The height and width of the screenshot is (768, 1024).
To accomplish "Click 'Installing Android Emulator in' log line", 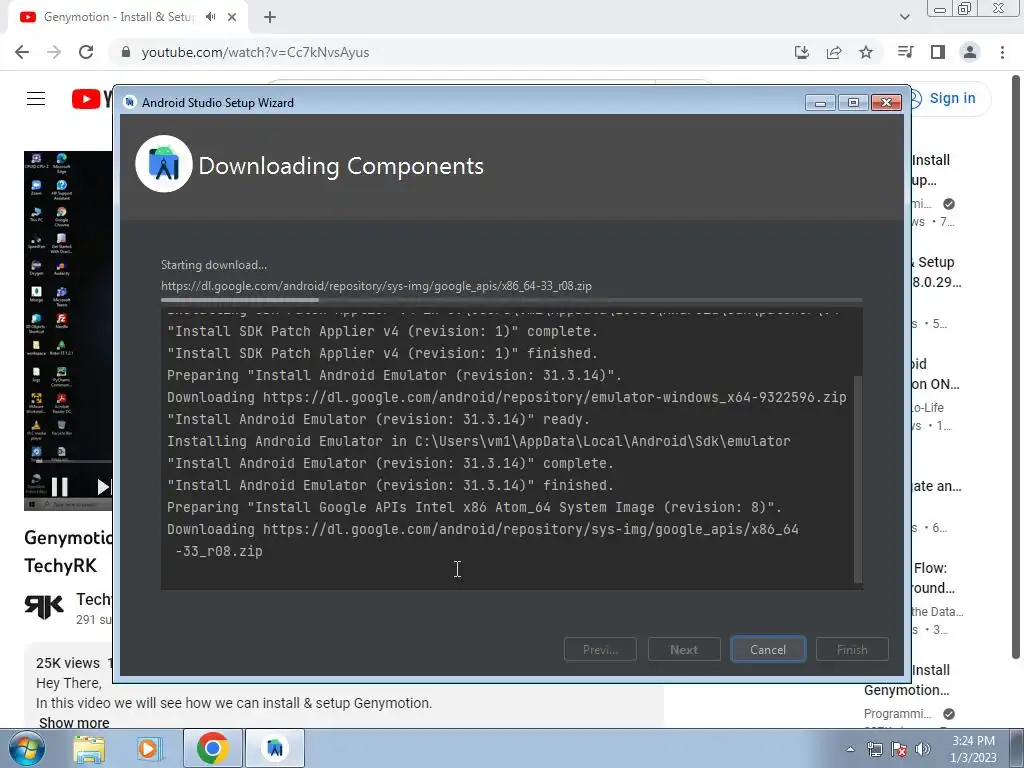I will click(479, 441).
